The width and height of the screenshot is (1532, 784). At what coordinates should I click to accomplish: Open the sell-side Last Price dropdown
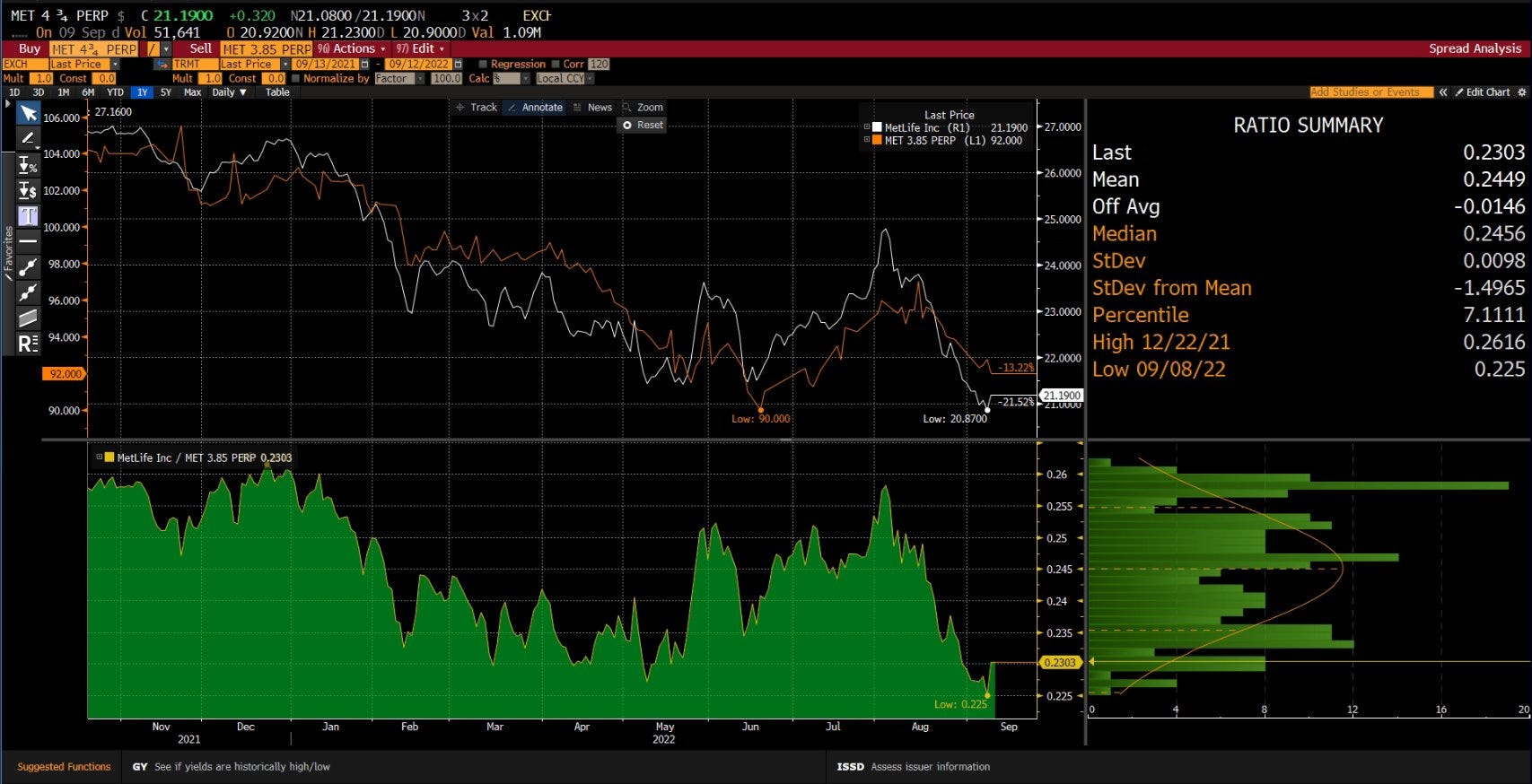click(x=285, y=65)
